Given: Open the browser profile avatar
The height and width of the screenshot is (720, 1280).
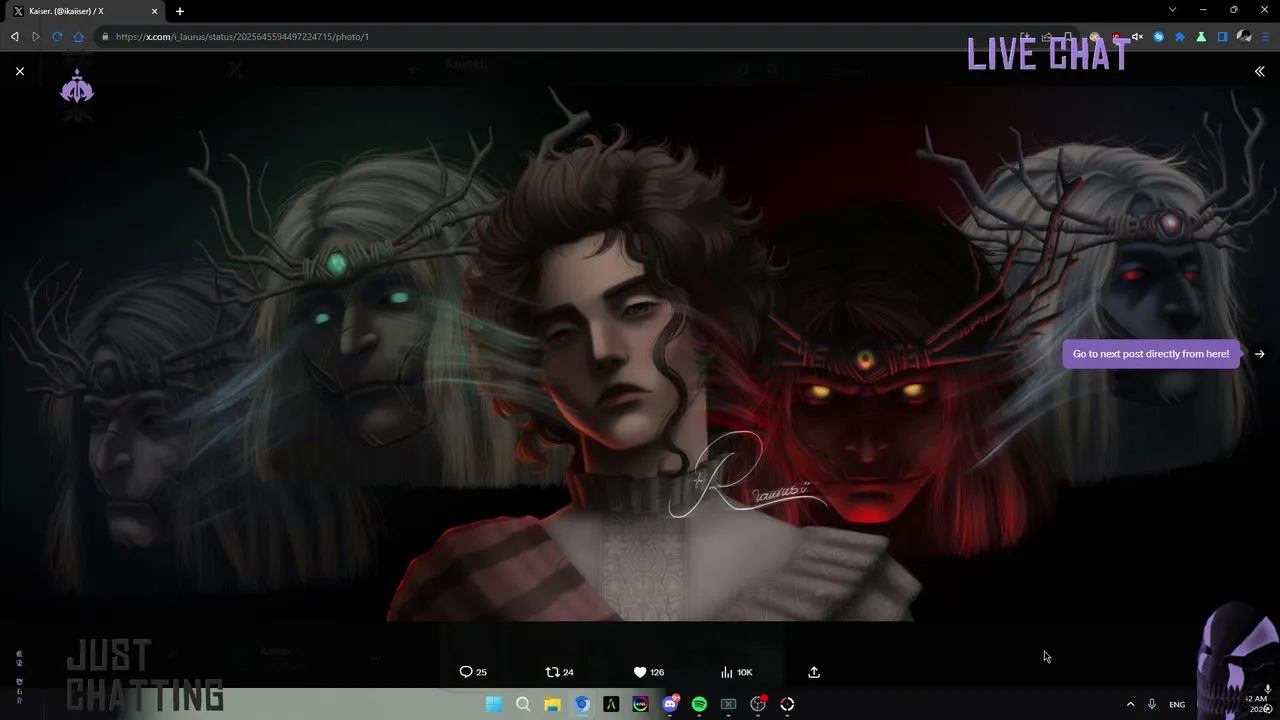Looking at the screenshot, I should coord(1244,37).
